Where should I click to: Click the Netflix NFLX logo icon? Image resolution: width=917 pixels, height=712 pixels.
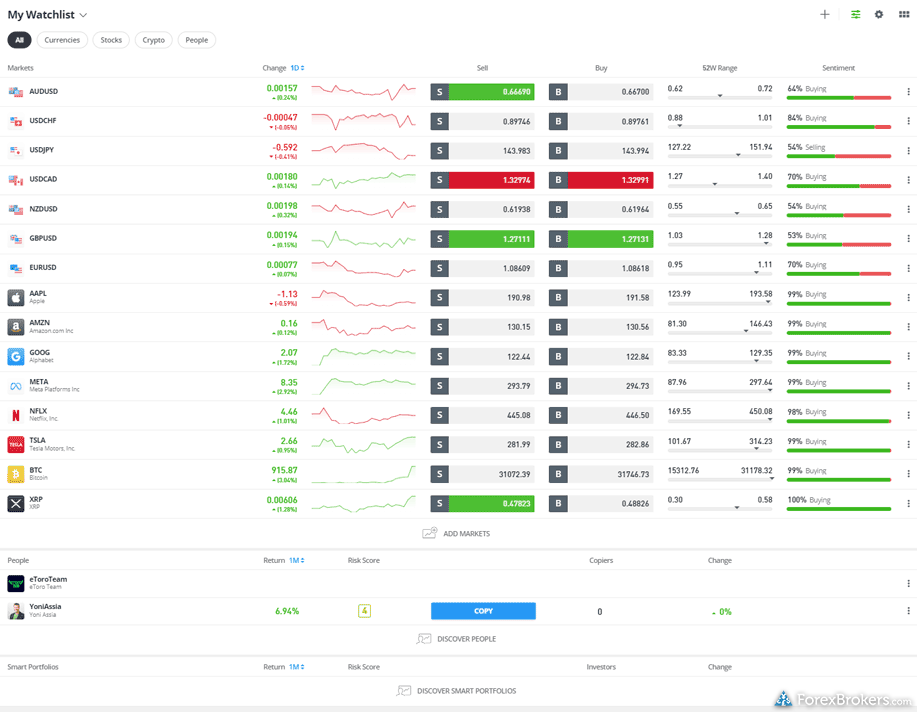(x=16, y=415)
